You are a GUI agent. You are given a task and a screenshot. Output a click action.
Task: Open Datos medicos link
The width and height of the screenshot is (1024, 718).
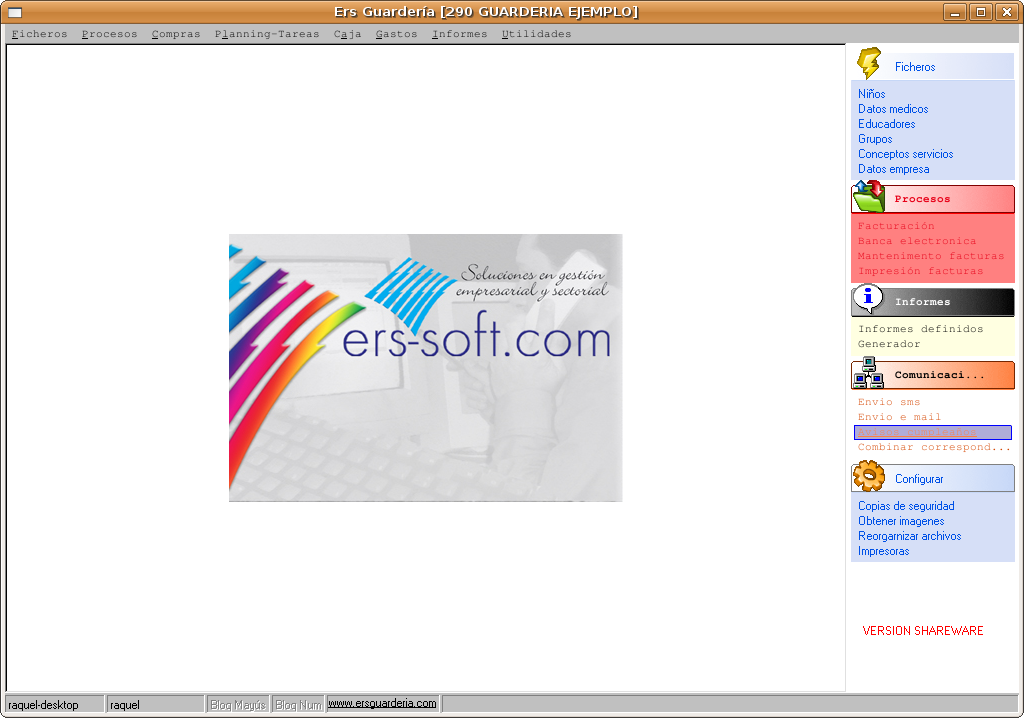(893, 109)
